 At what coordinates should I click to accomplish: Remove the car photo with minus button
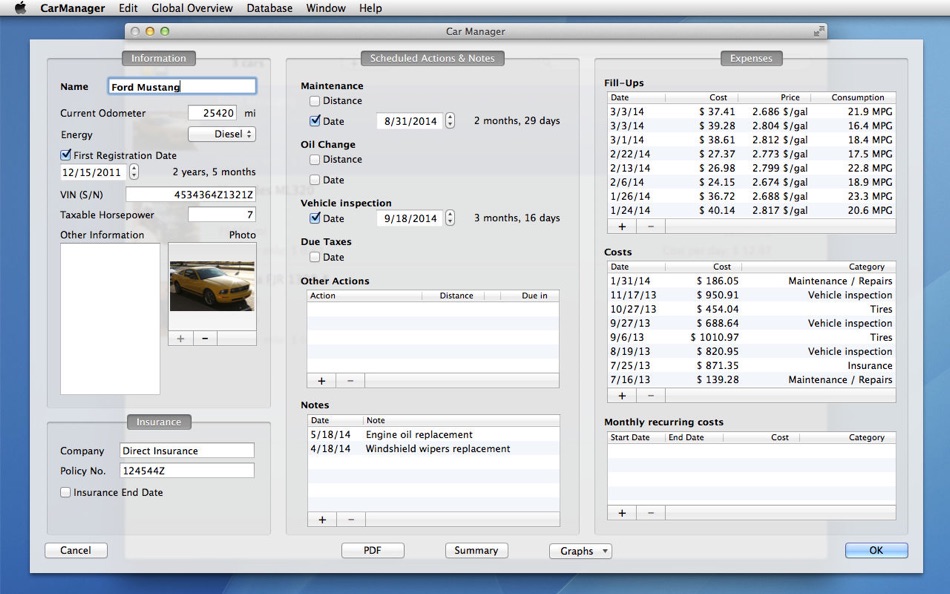pyautogui.click(x=205, y=338)
